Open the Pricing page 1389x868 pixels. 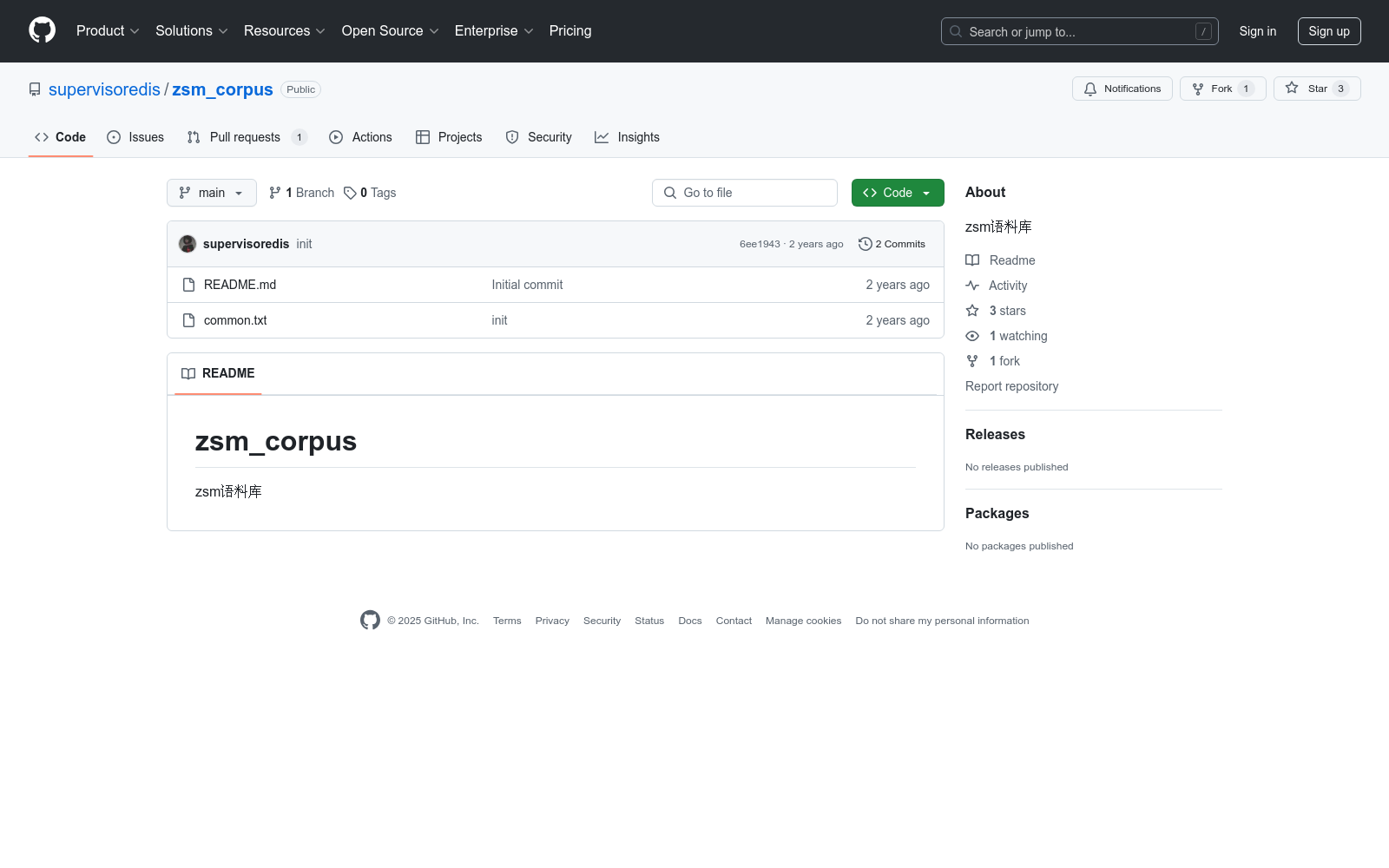570,30
